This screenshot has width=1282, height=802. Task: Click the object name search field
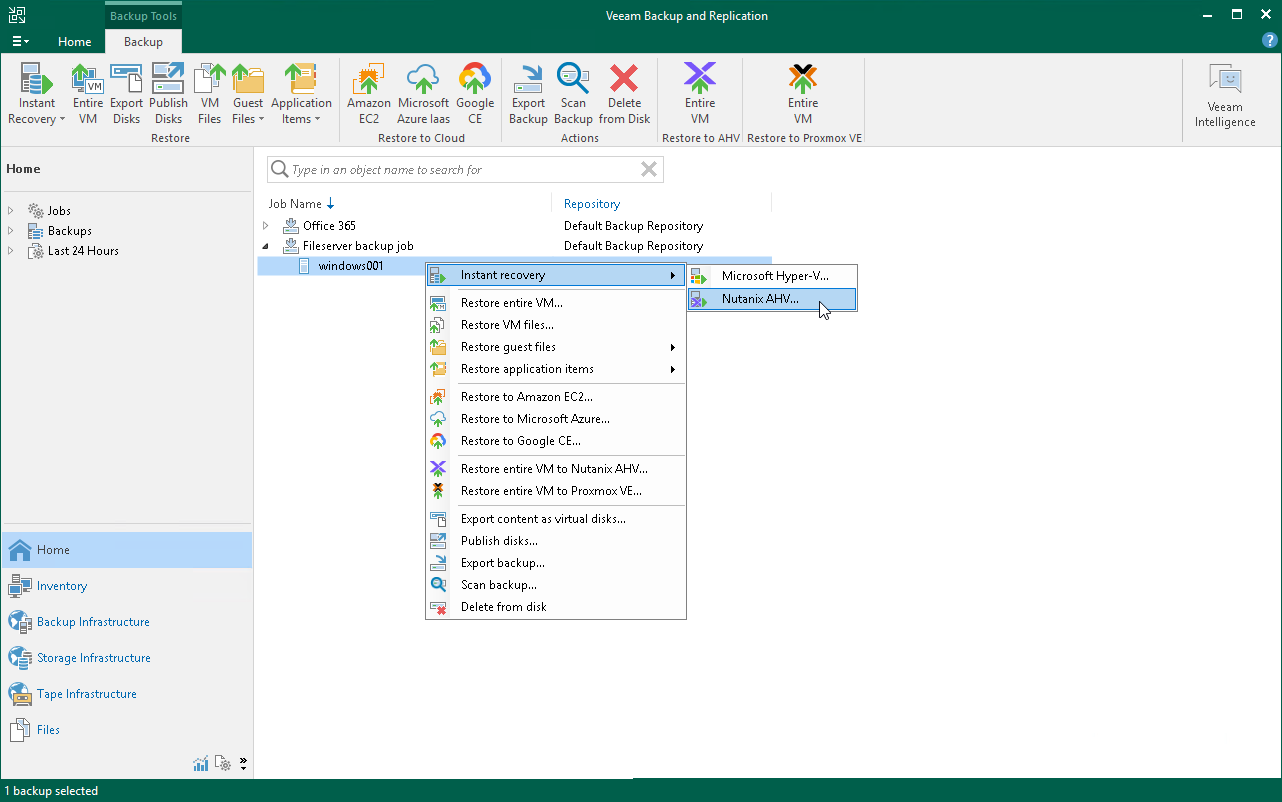tap(465, 170)
